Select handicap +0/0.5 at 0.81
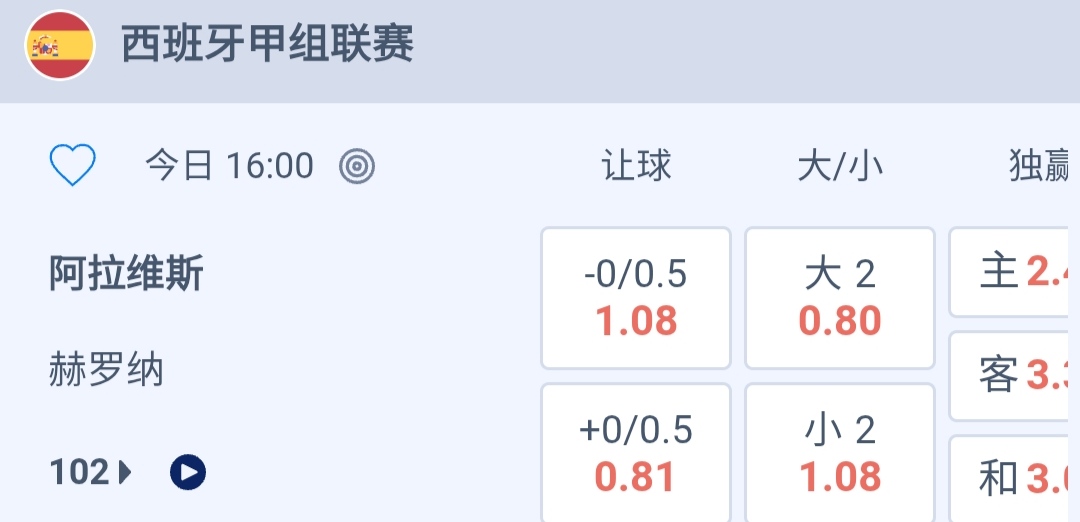The height and width of the screenshot is (522, 1080). pos(636,454)
